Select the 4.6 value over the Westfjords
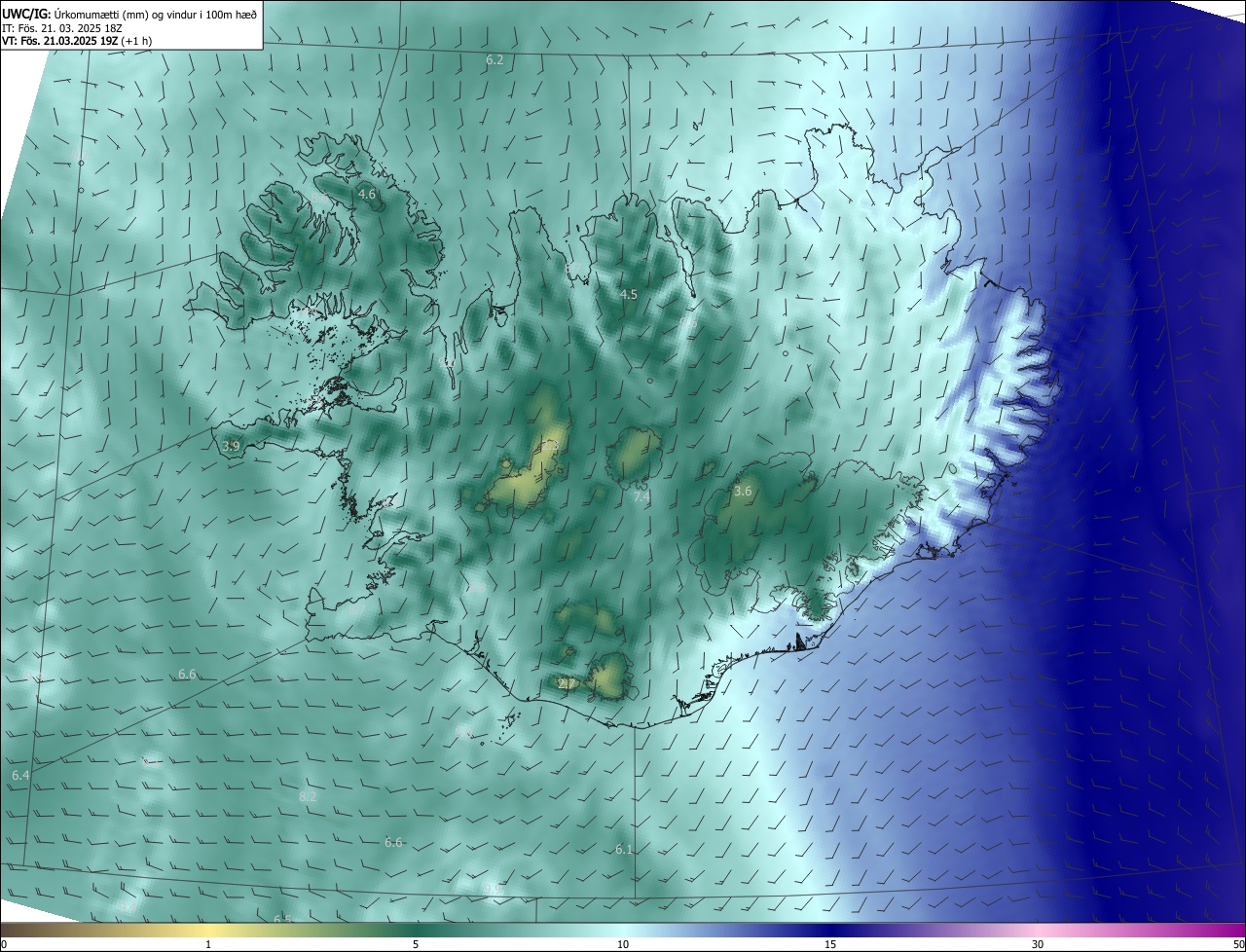 tap(367, 195)
